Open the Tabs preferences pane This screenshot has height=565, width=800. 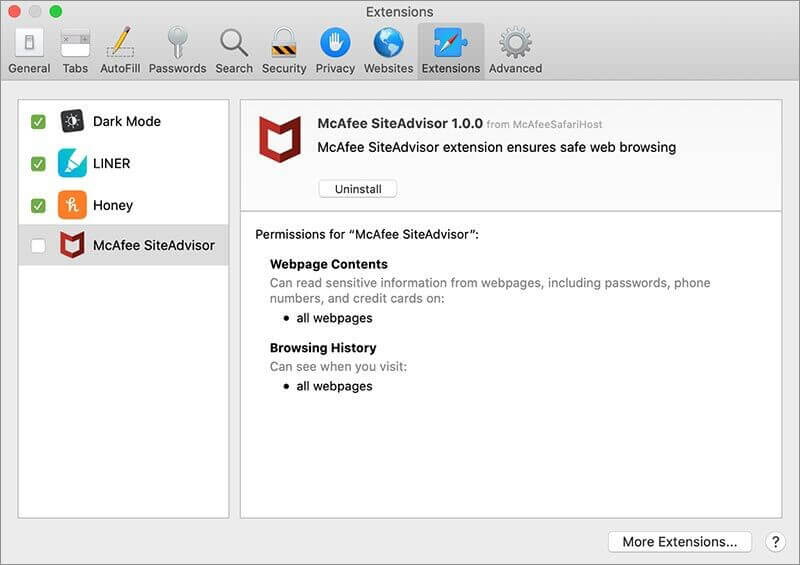click(x=75, y=51)
